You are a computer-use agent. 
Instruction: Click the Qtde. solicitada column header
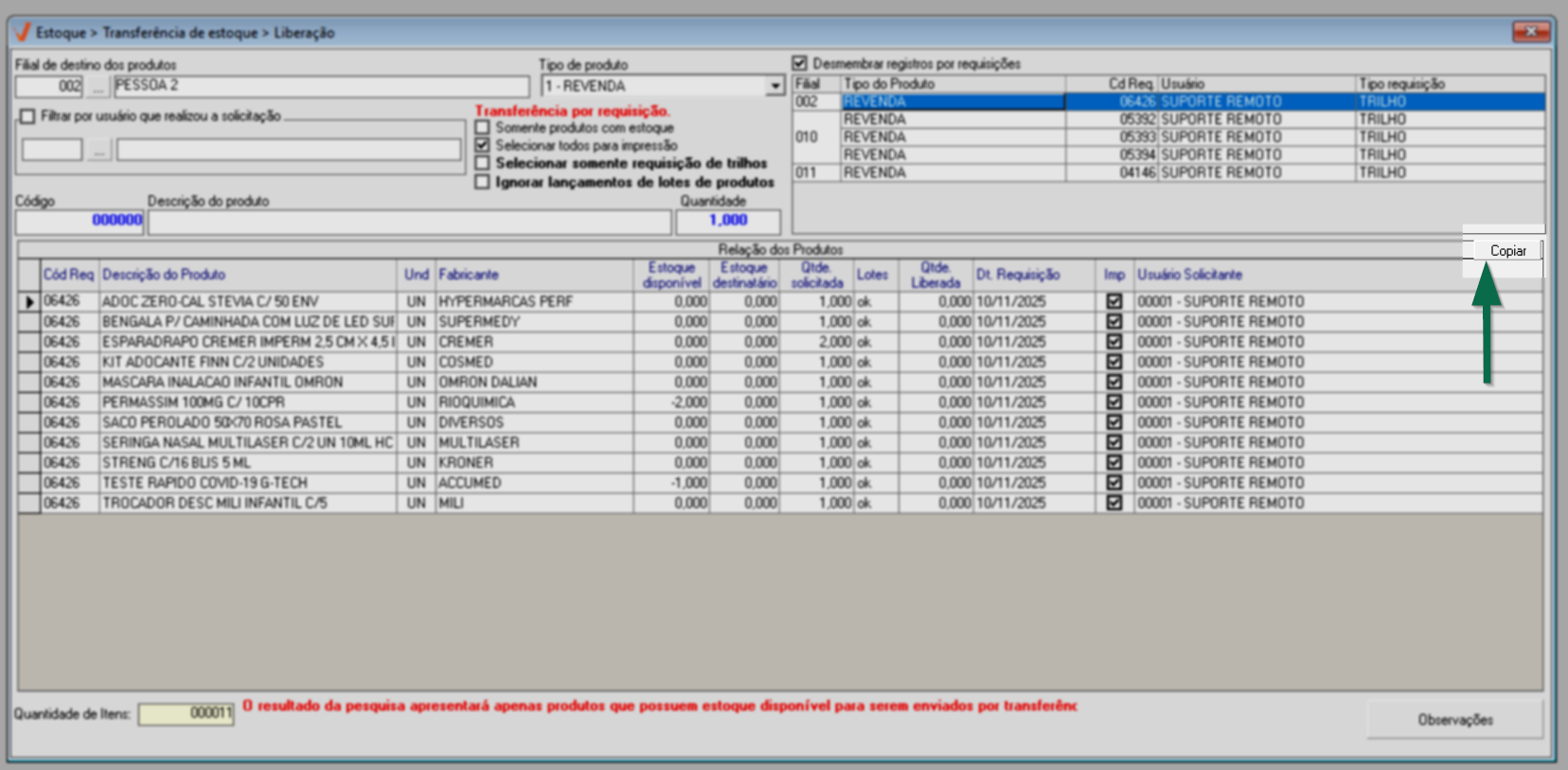(x=817, y=275)
